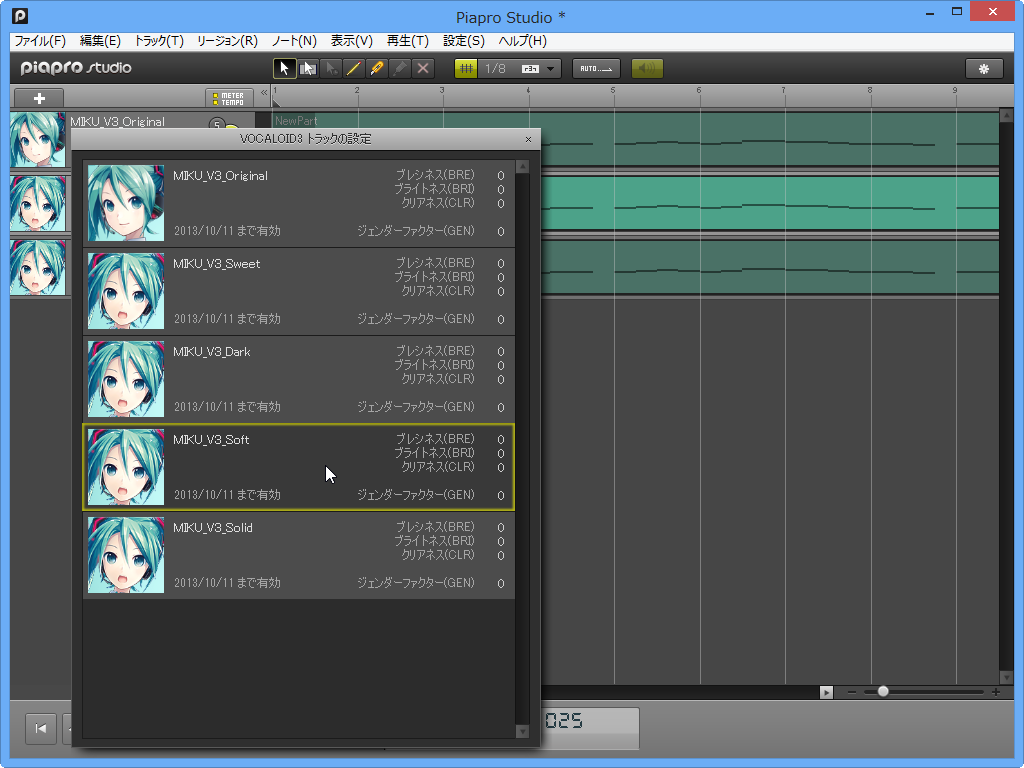Image resolution: width=1024 pixels, height=768 pixels.
Task: Click the timeline vertical scrollbar down arrow
Action: coord(1006,678)
